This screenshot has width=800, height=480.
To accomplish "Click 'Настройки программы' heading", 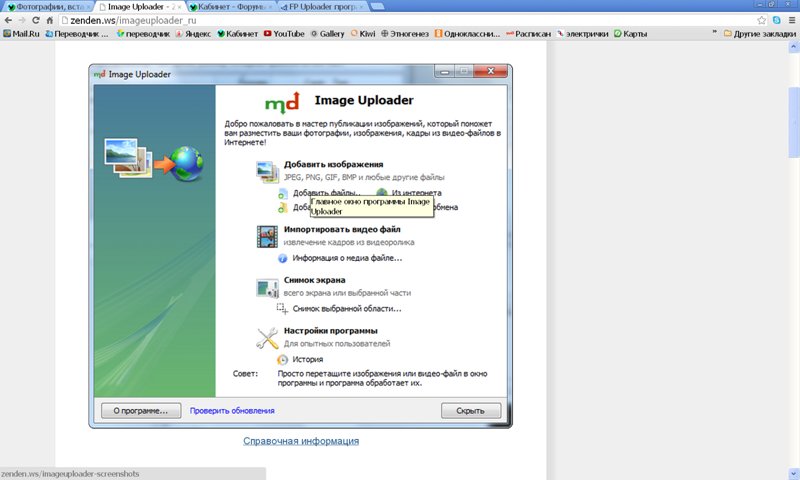I will tap(331, 331).
